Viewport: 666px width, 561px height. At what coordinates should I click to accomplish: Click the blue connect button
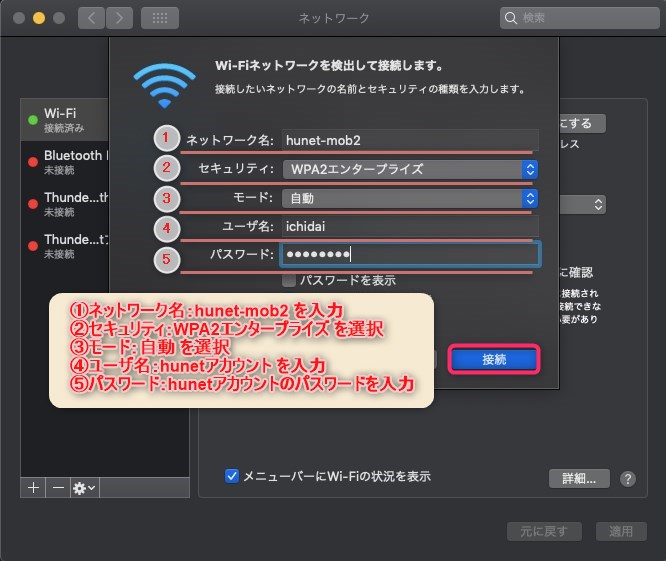[494, 358]
